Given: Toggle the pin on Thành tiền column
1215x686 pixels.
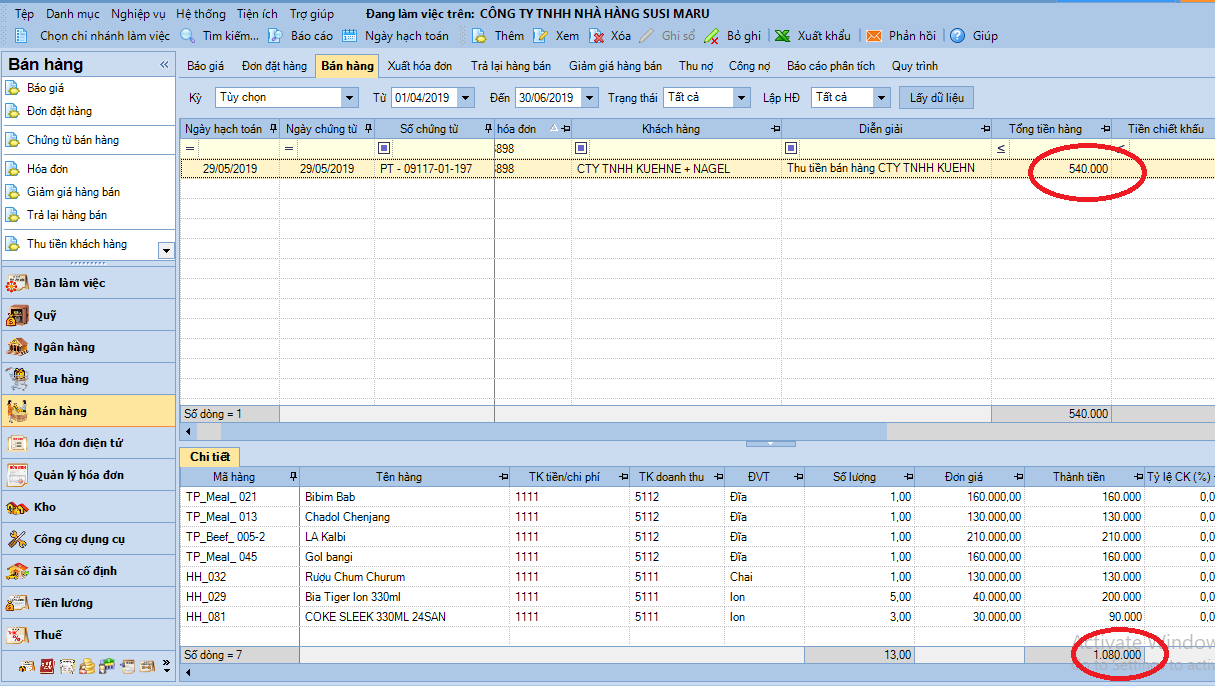Looking at the screenshot, I should pos(1138,477).
